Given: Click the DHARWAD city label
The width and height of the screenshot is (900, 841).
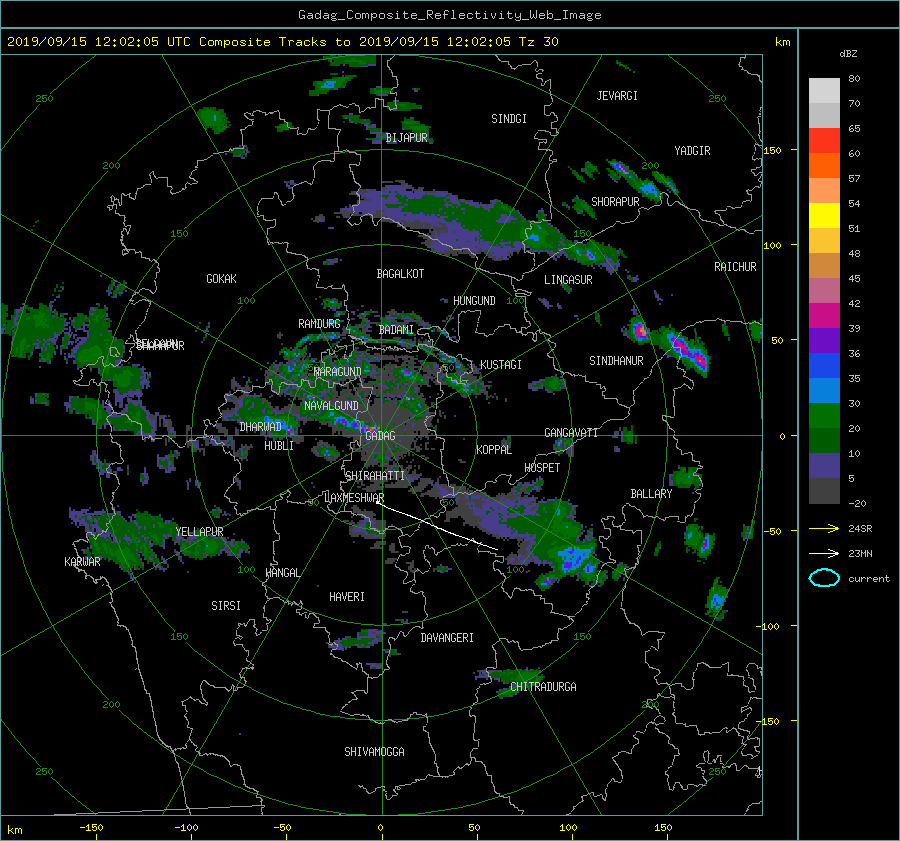Looking at the screenshot, I should pos(261,427).
